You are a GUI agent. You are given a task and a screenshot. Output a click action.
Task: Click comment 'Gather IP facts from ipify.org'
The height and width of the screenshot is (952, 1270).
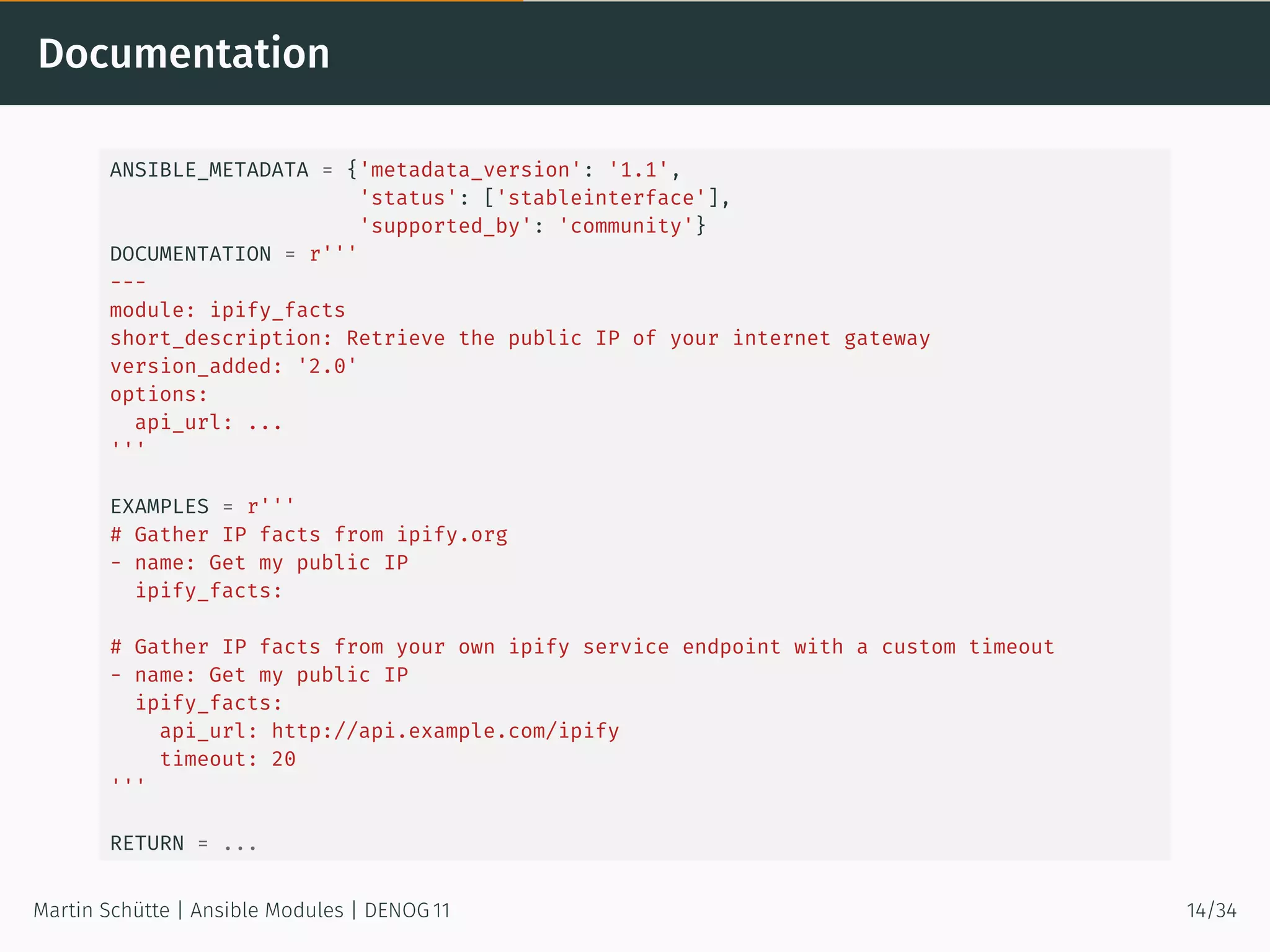point(309,535)
